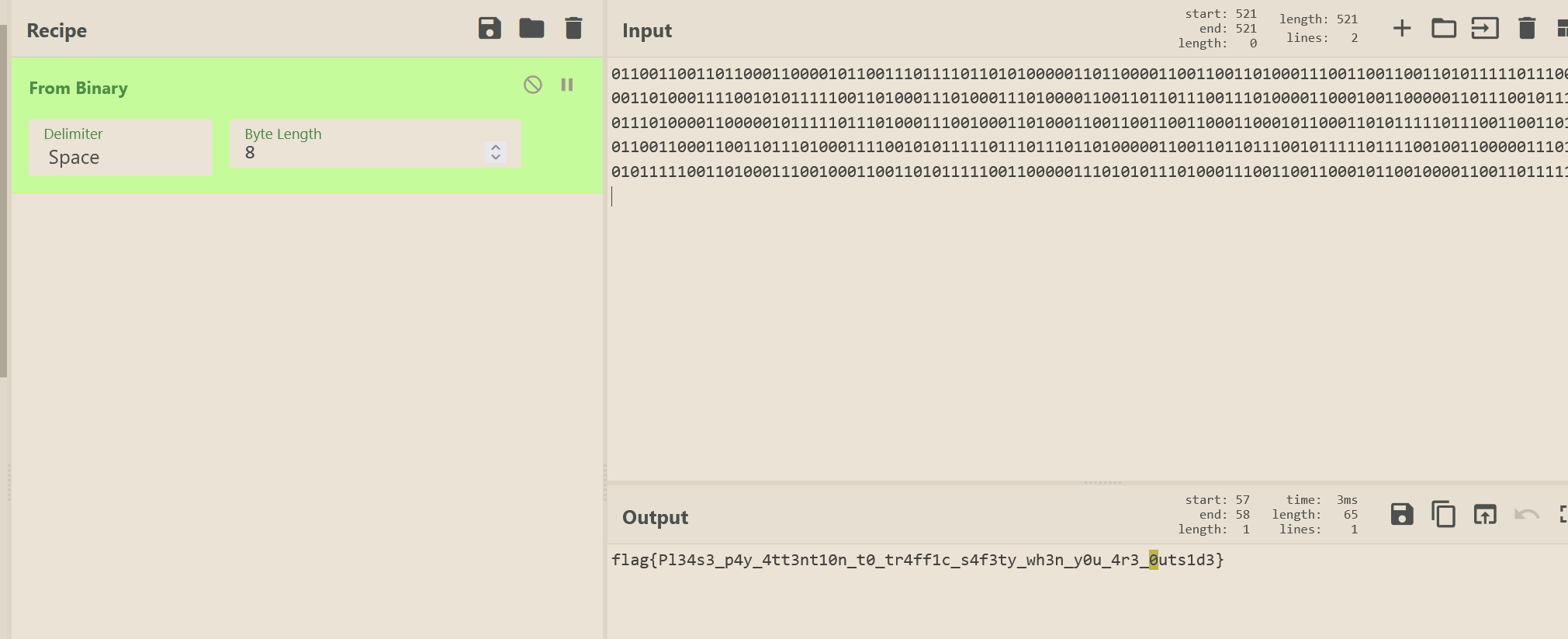Screen dimensions: 1568x639
Task: Maximise the output pane
Action: (1563, 514)
